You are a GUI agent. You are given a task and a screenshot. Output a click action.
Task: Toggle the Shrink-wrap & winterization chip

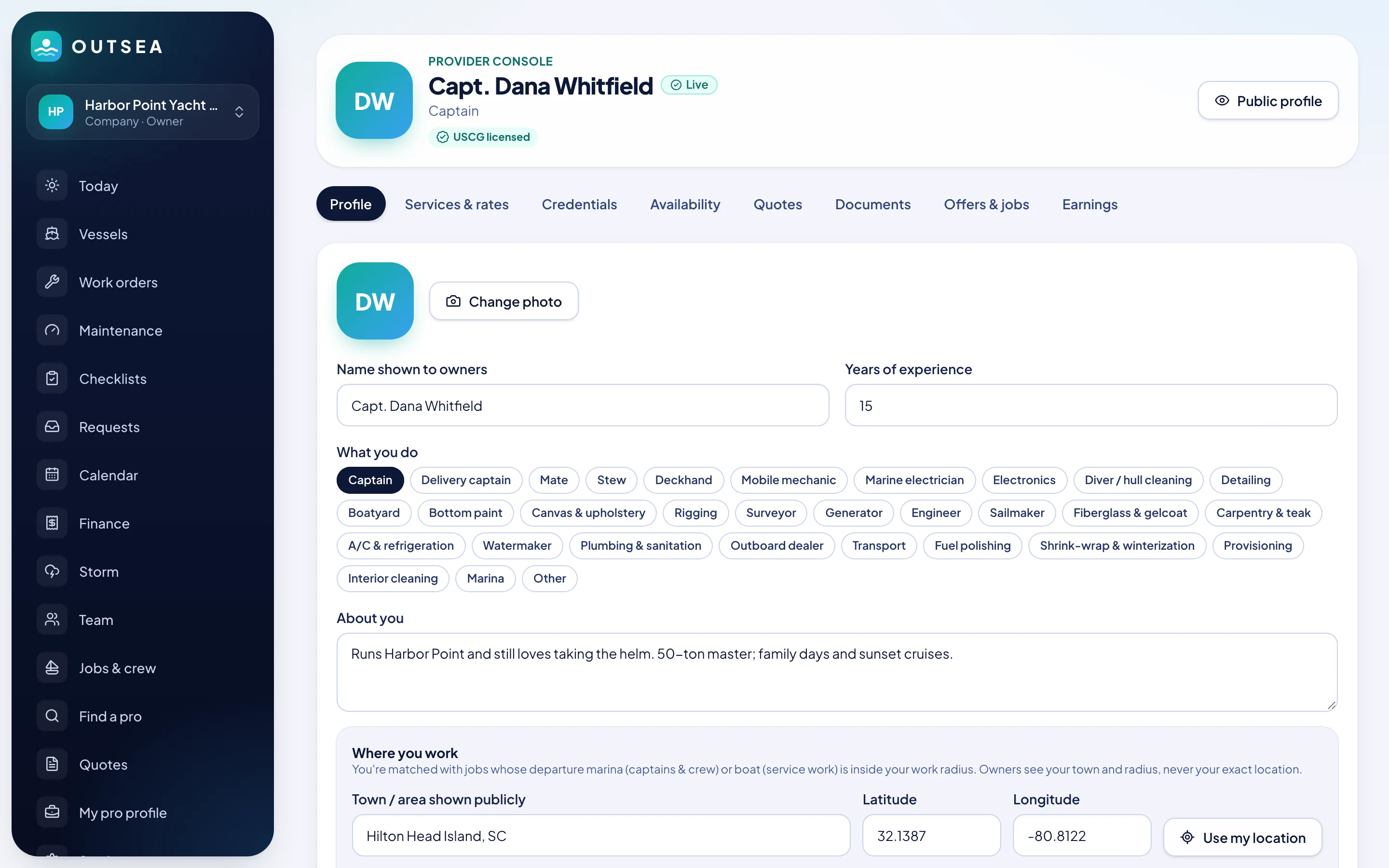point(1117,545)
